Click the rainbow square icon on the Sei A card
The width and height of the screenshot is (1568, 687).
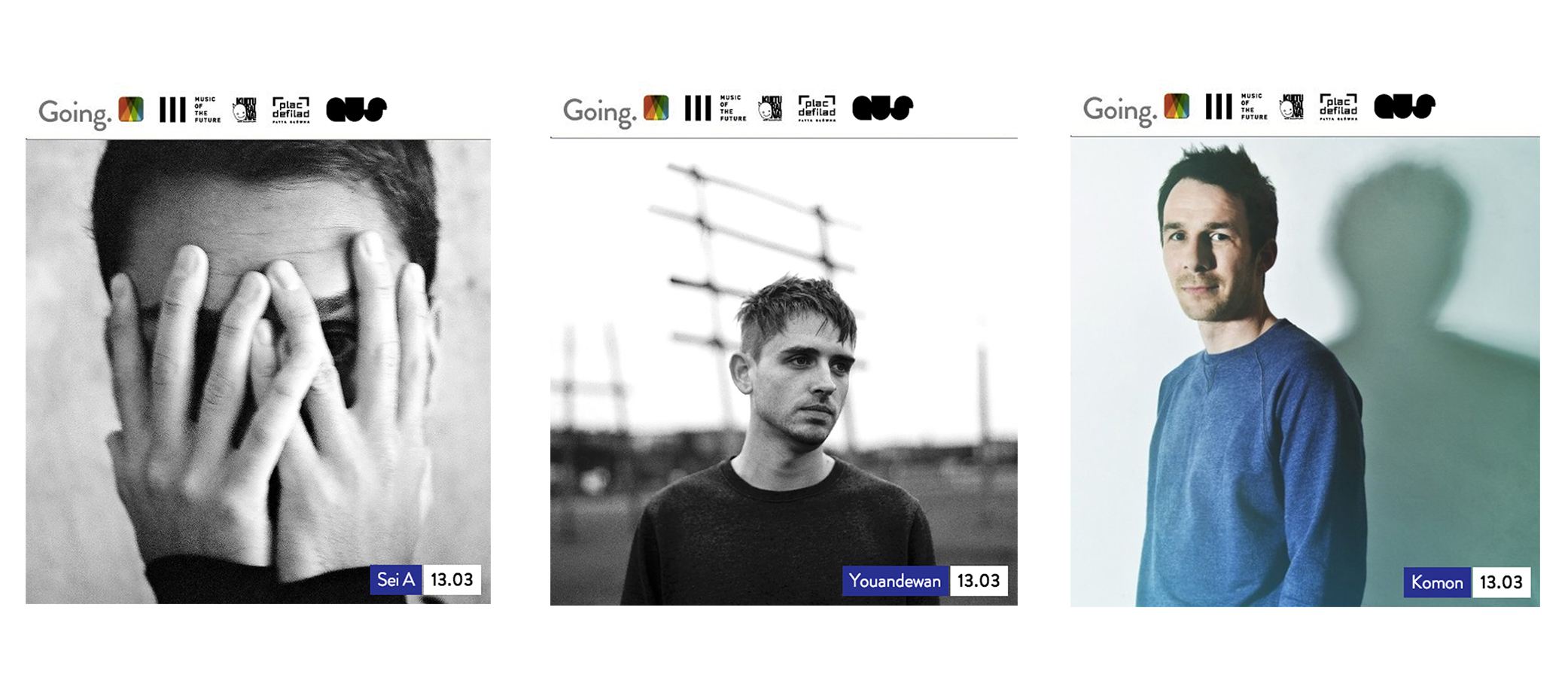(131, 109)
